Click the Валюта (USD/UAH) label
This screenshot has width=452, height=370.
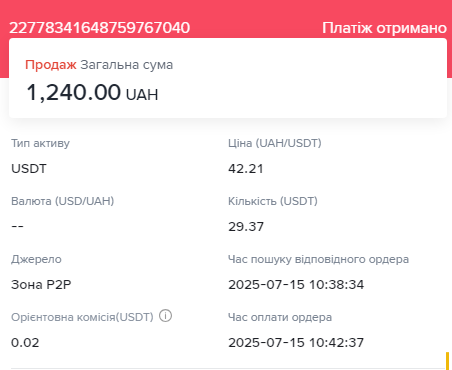[x=63, y=201]
